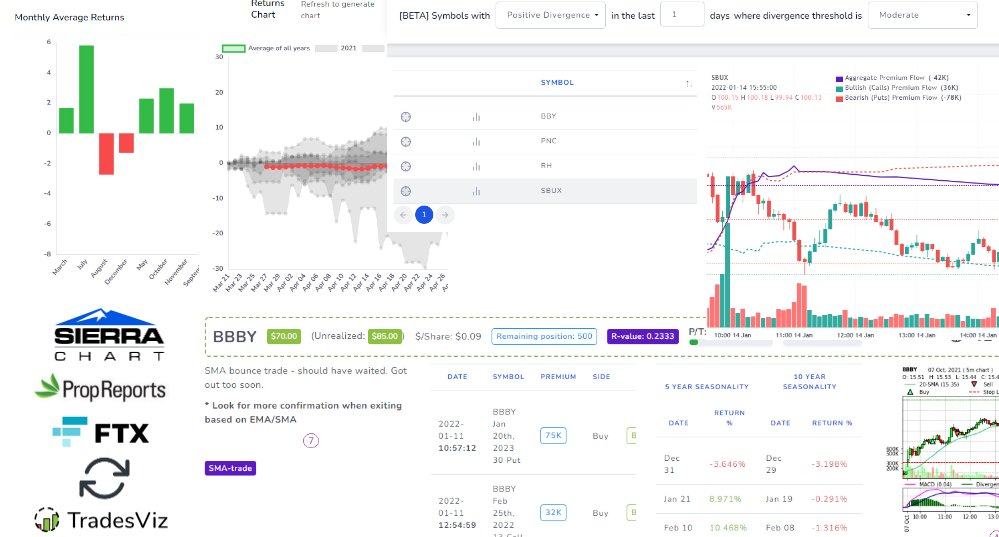Select page 1 in pagination

[x=424, y=215]
